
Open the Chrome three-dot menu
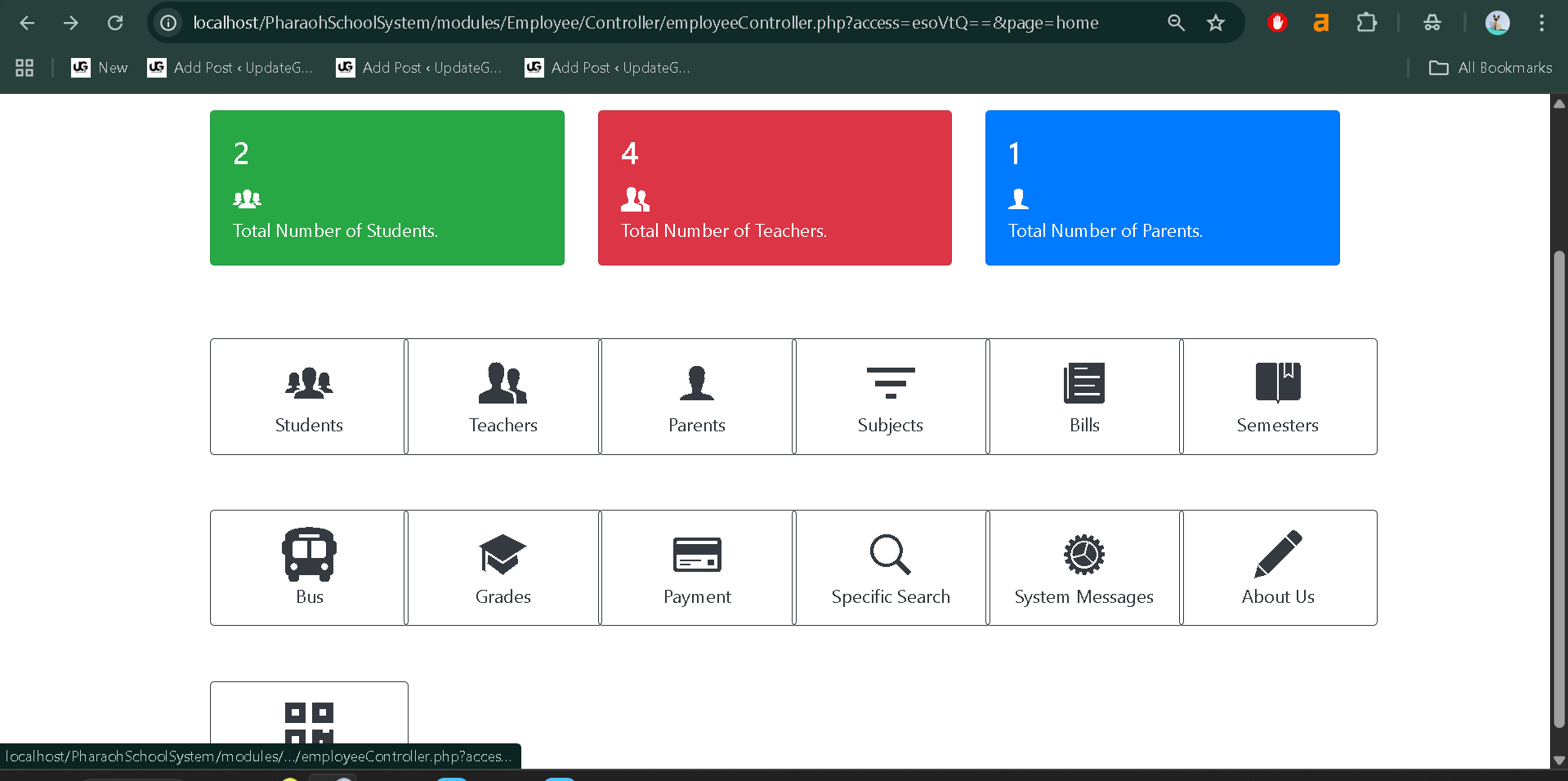click(x=1543, y=23)
